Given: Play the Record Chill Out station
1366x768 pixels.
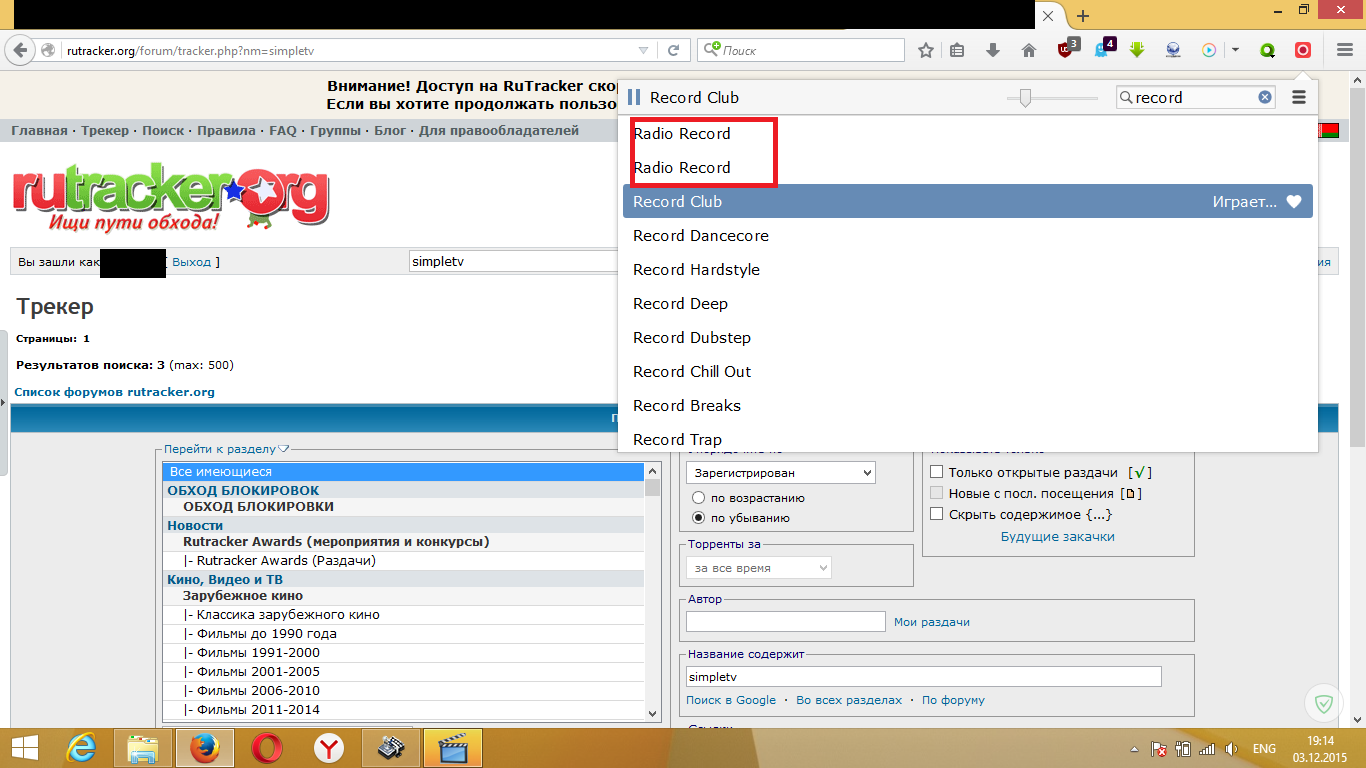Looking at the screenshot, I should coord(967,372).
